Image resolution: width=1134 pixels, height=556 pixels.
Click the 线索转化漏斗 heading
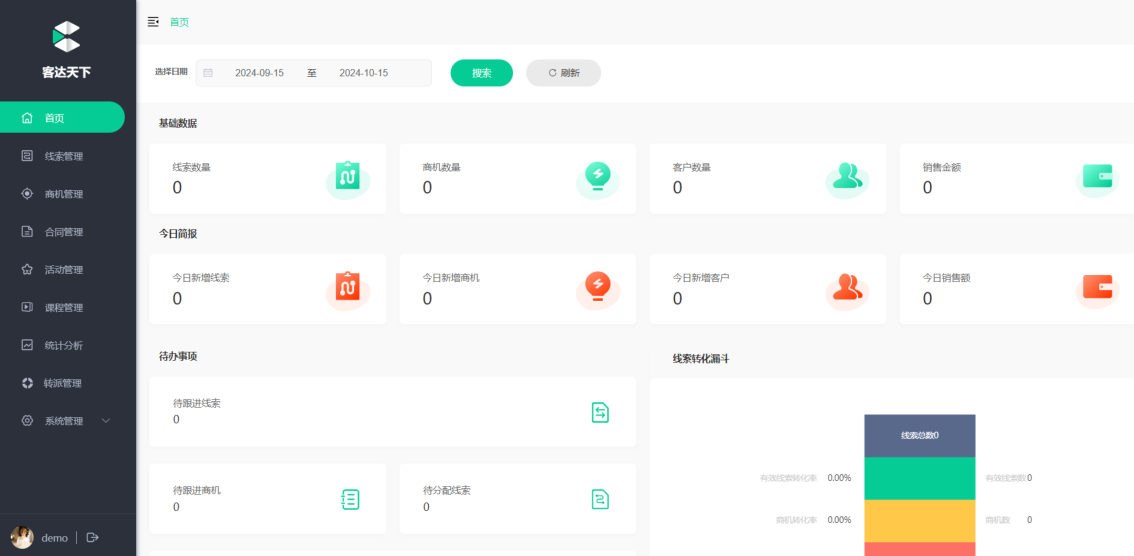pos(701,358)
